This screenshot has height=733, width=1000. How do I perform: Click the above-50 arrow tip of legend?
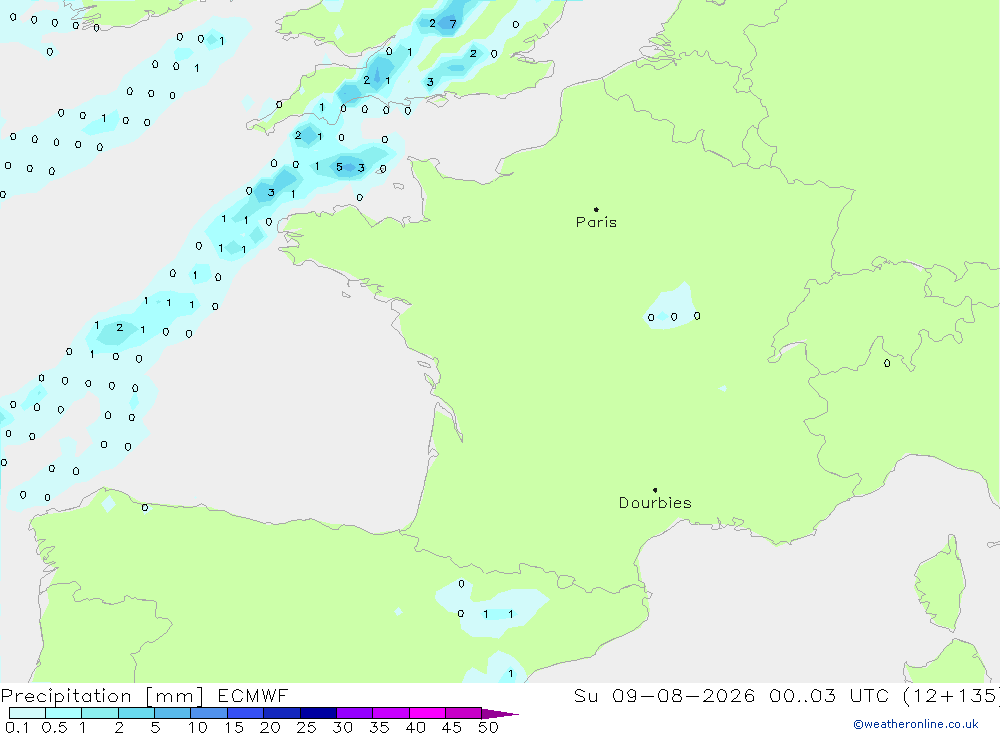[500, 714]
